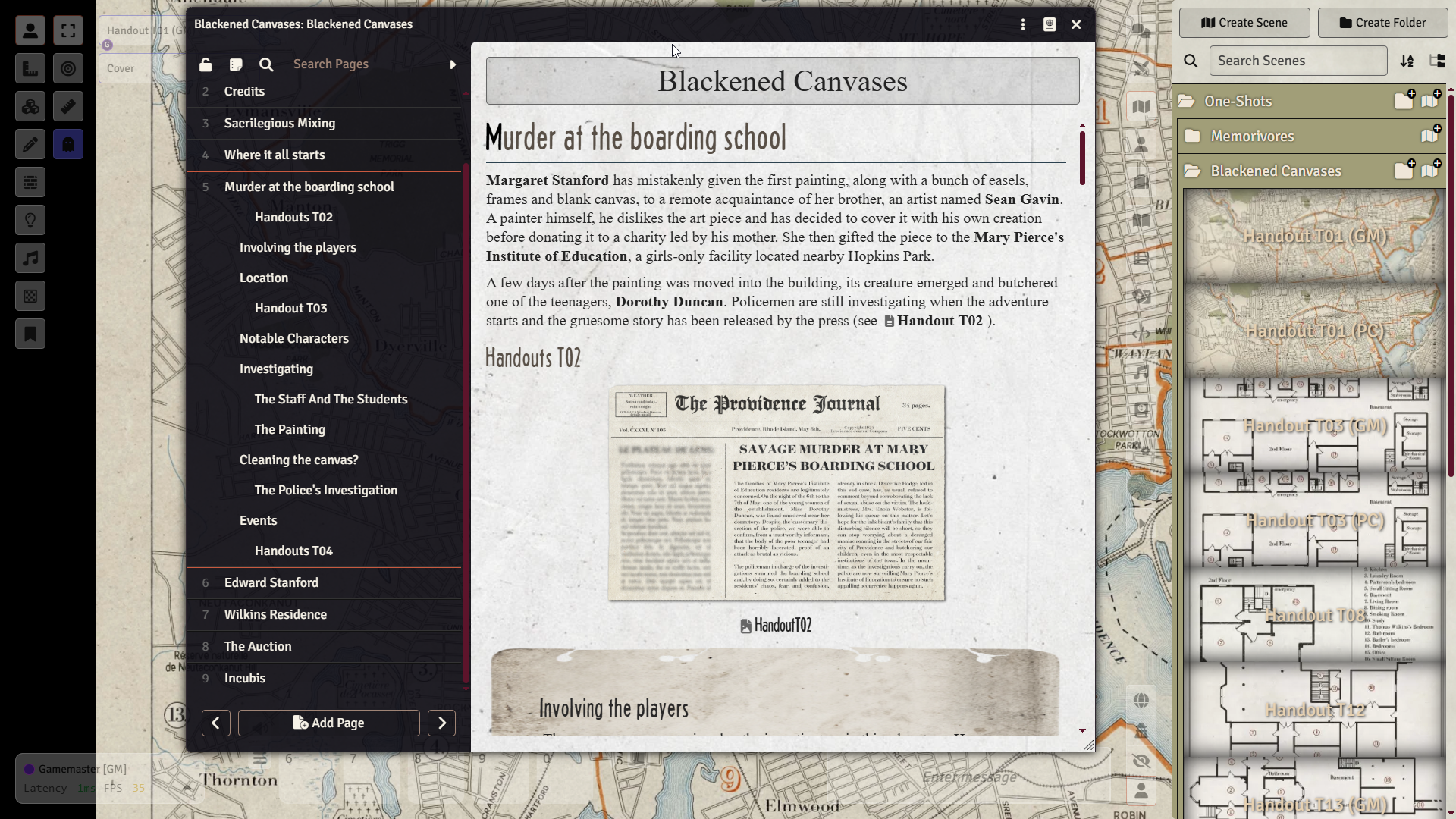Open the journal window three-dot menu

(x=1023, y=24)
